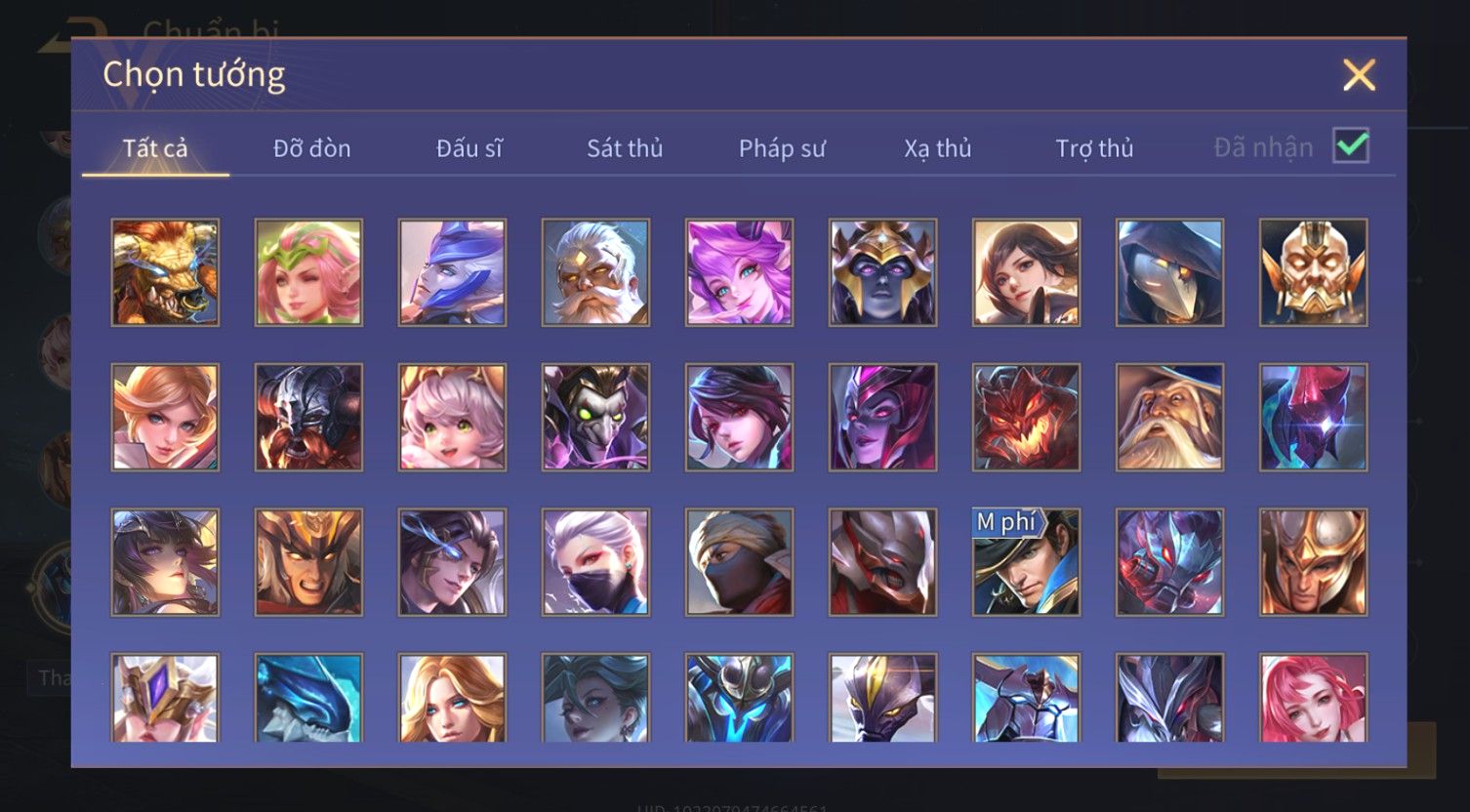The width and height of the screenshot is (1470, 812).
Task: Choose the green-eyed dark jester hero
Action: coord(595,418)
